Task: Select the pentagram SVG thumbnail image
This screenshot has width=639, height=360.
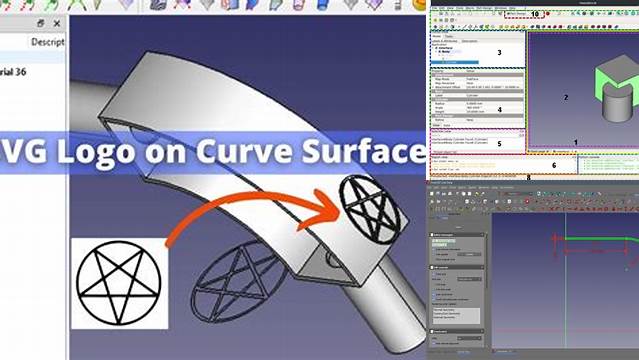Action: [x=119, y=284]
